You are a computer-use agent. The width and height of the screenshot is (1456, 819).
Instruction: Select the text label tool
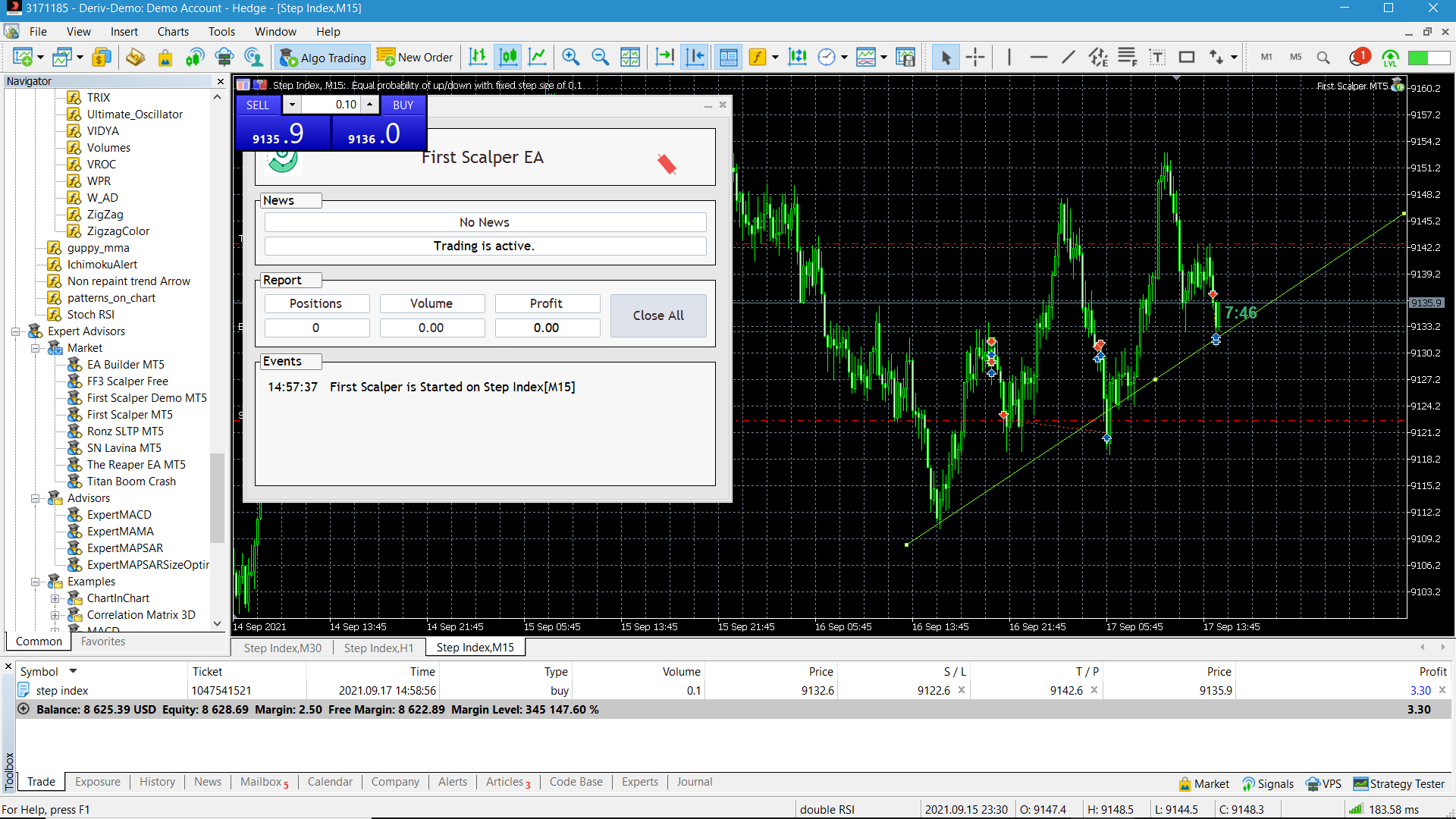click(x=1157, y=57)
